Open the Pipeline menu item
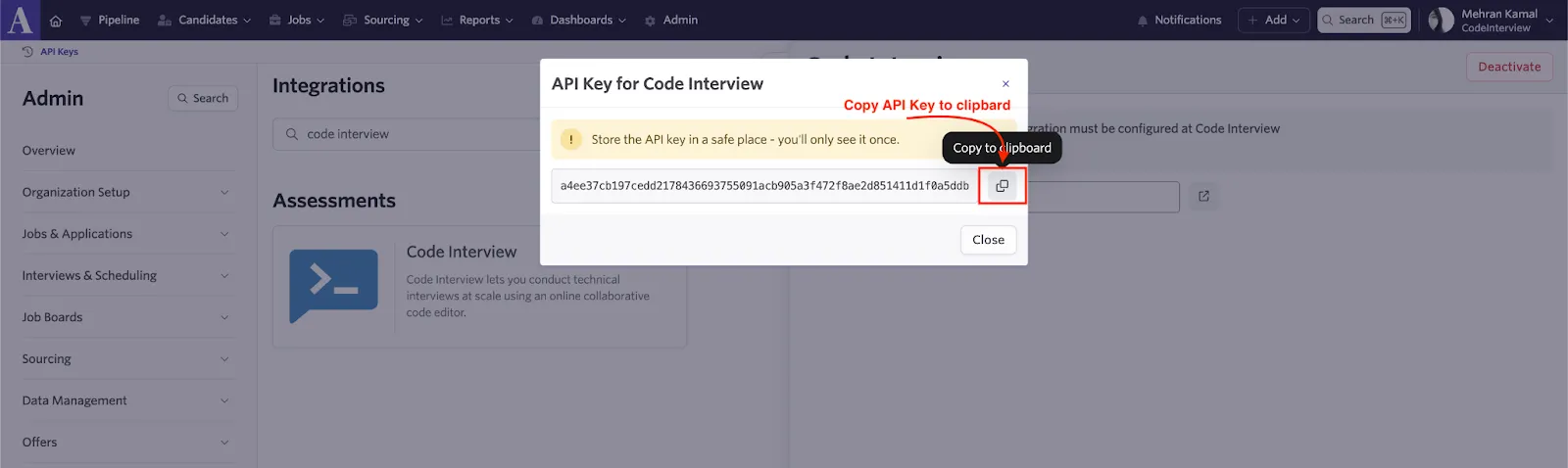This screenshot has height=468, width=1568. tap(110, 20)
